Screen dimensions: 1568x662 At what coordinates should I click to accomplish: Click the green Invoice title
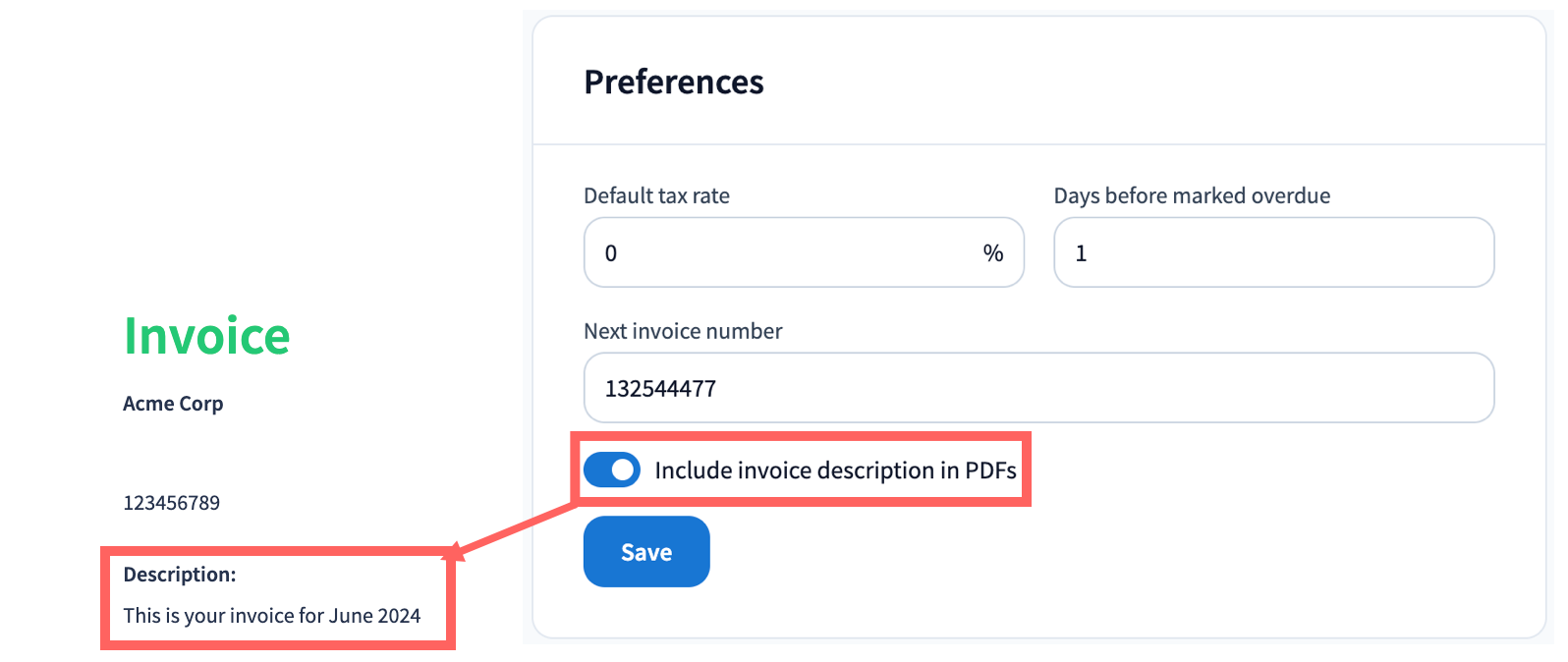pos(206,337)
